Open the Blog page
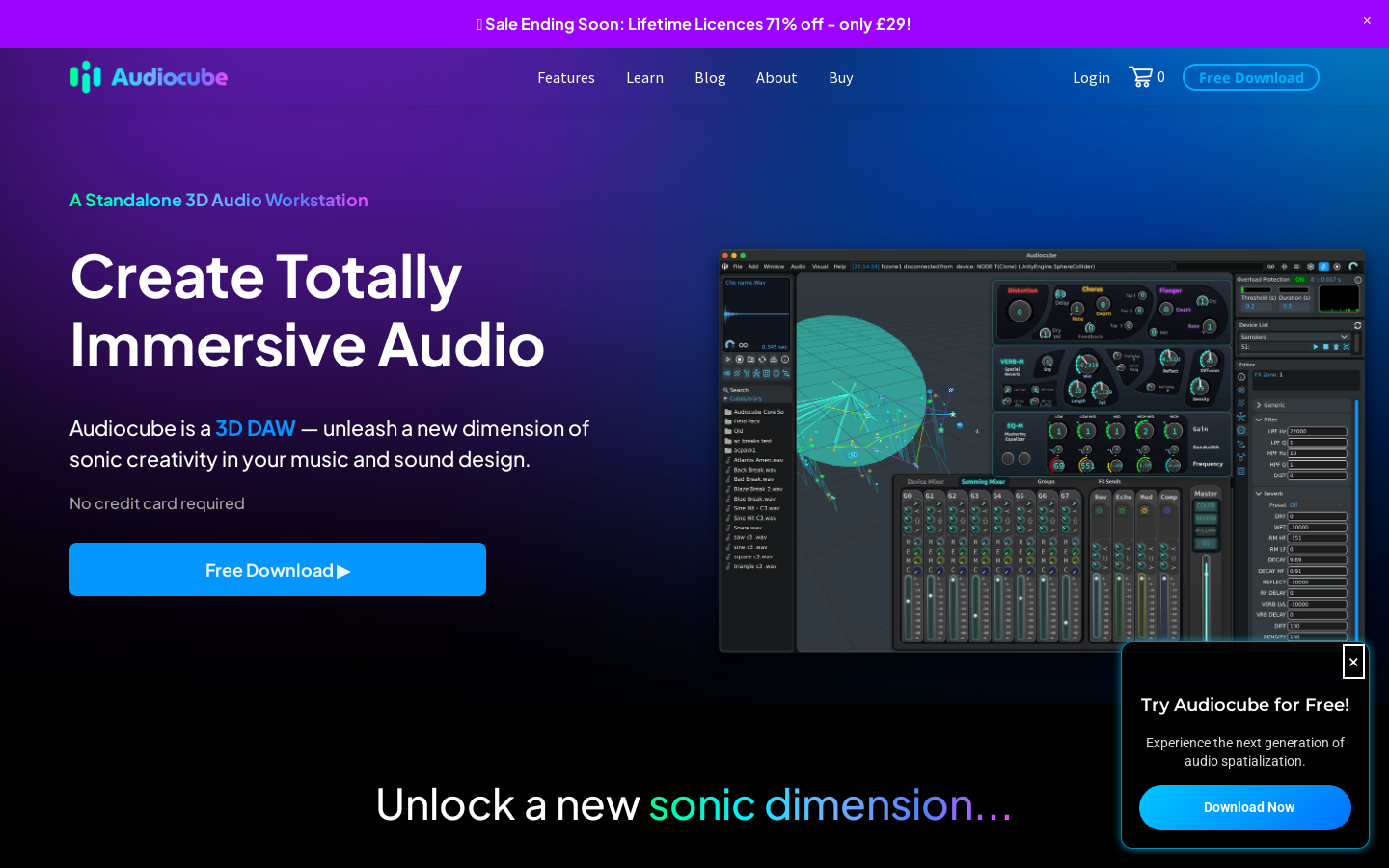The width and height of the screenshot is (1389, 868). point(710,78)
